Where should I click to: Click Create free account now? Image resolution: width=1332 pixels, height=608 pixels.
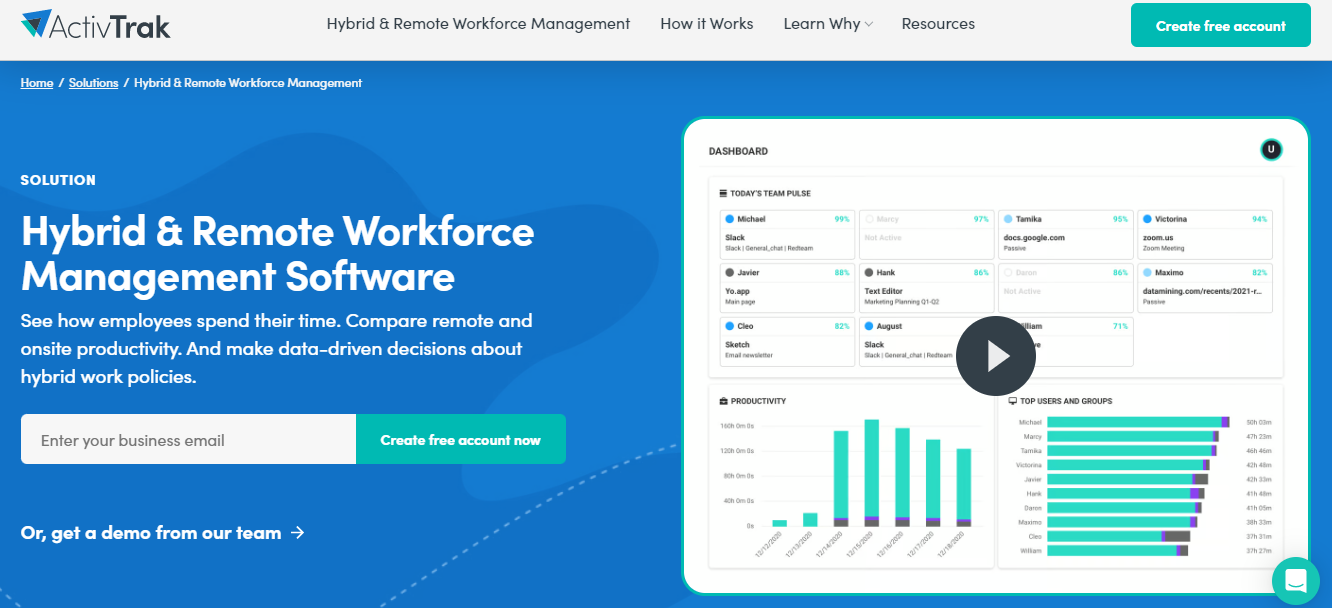click(x=461, y=439)
